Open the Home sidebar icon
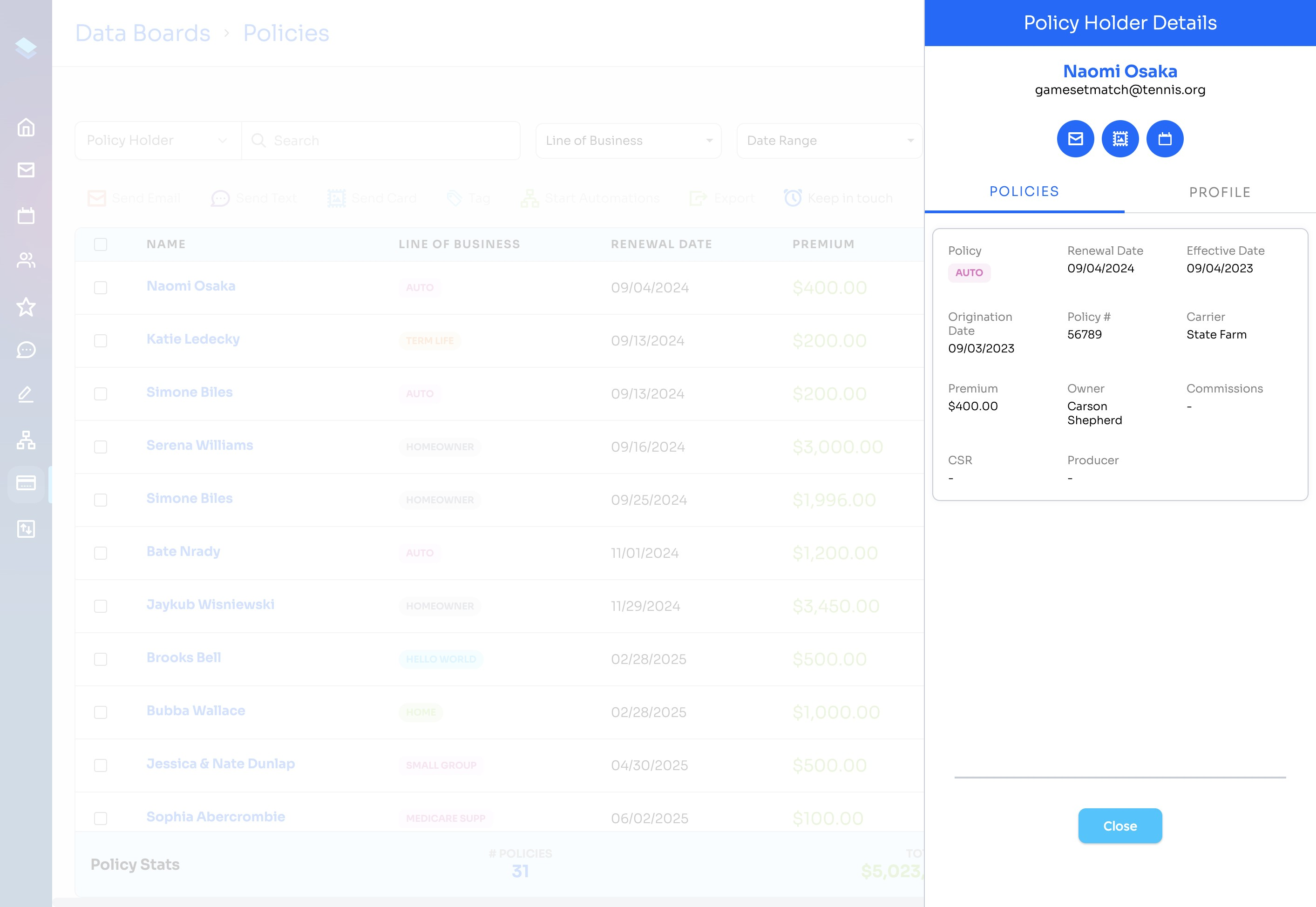 [x=26, y=127]
